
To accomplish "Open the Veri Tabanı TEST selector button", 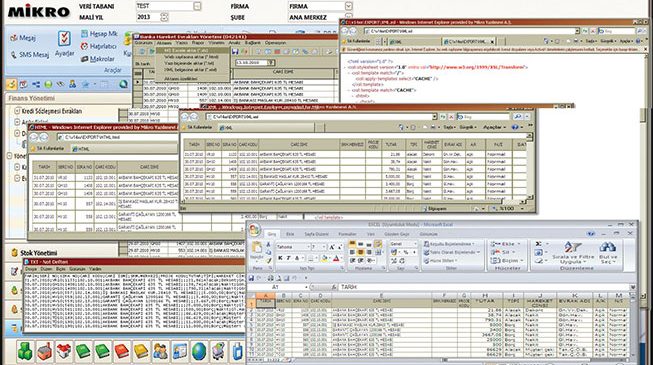I will (197, 6).
